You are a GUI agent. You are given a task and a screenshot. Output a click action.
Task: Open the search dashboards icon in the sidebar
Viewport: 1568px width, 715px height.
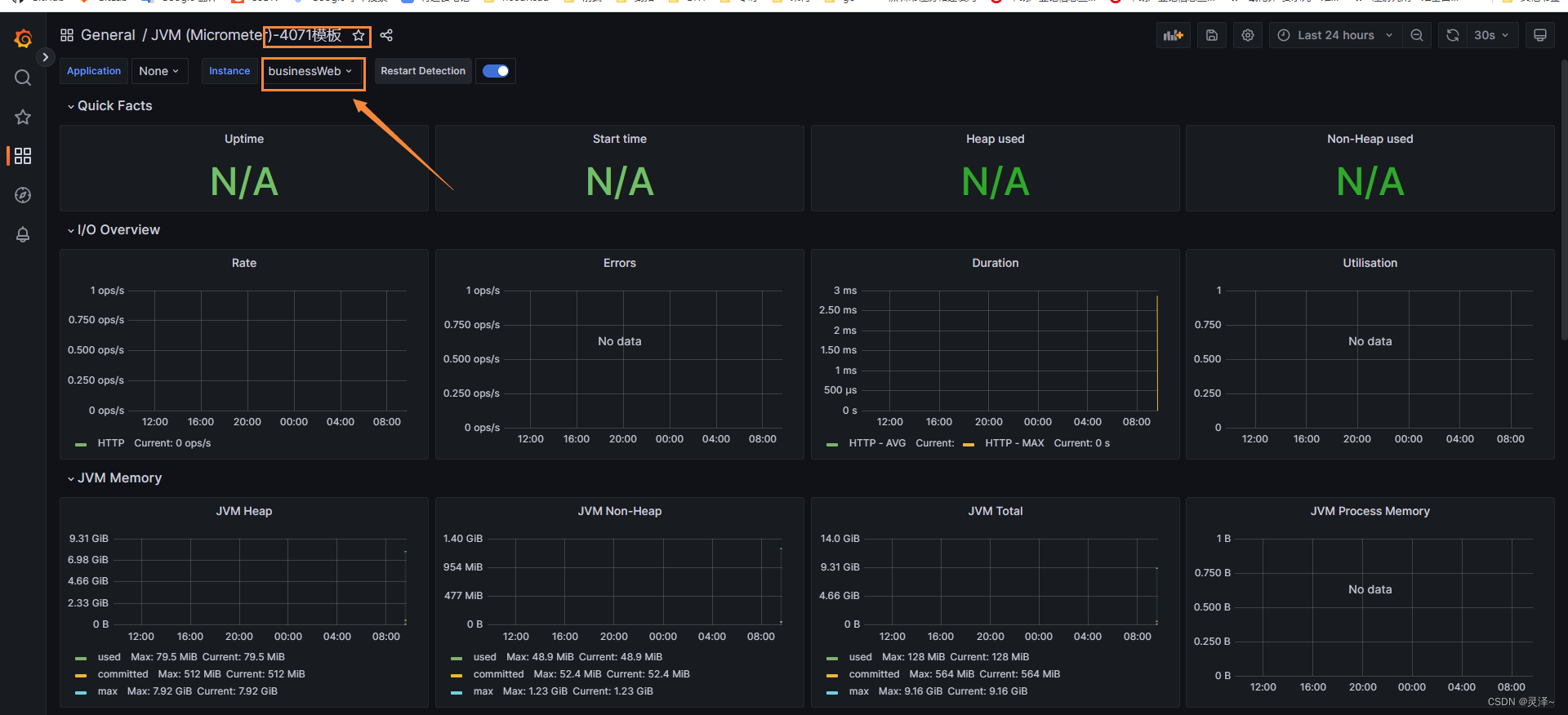(23, 78)
